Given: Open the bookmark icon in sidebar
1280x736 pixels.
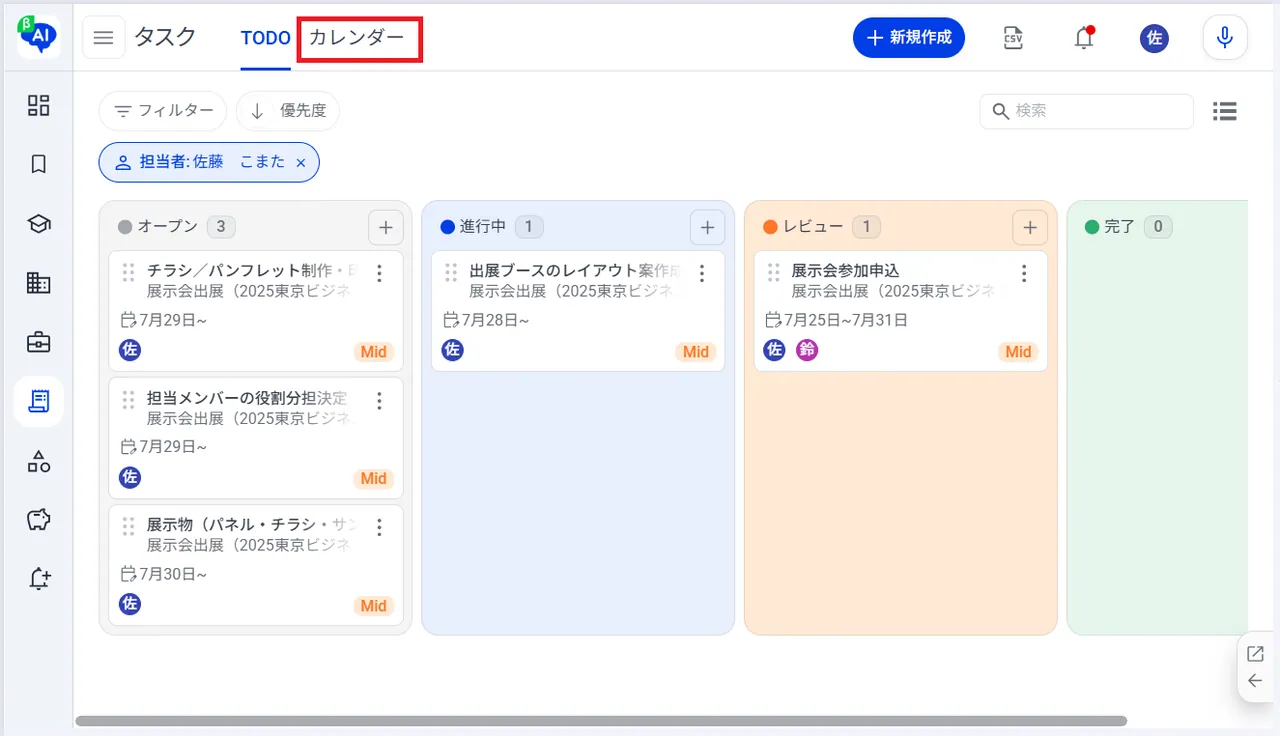Looking at the screenshot, I should (38, 164).
